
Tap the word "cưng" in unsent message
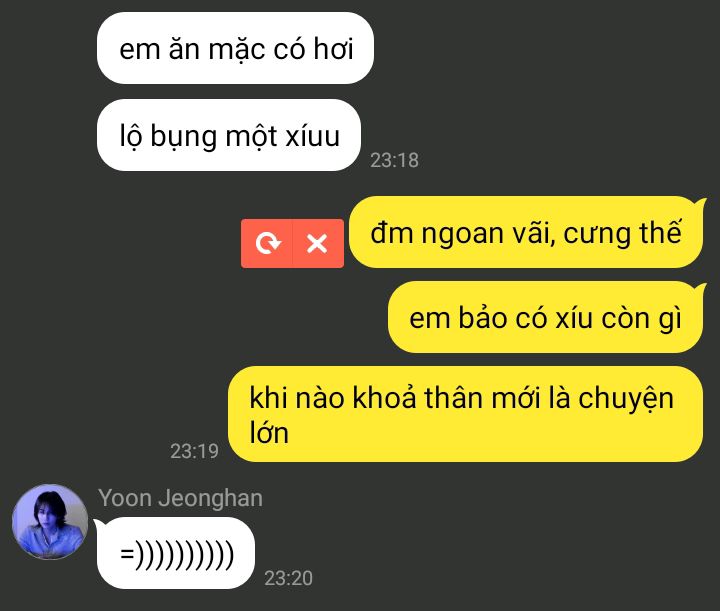coord(590,234)
